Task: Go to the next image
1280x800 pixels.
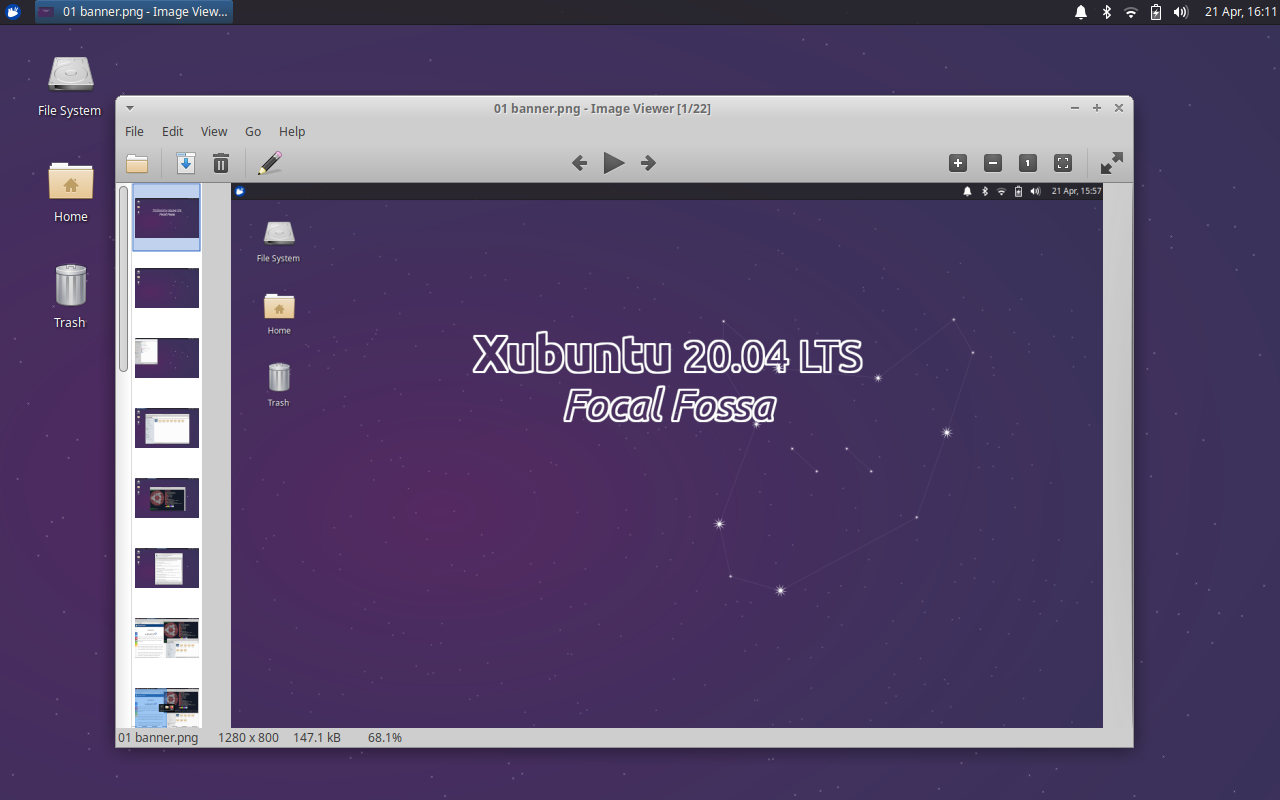Action: coord(647,162)
